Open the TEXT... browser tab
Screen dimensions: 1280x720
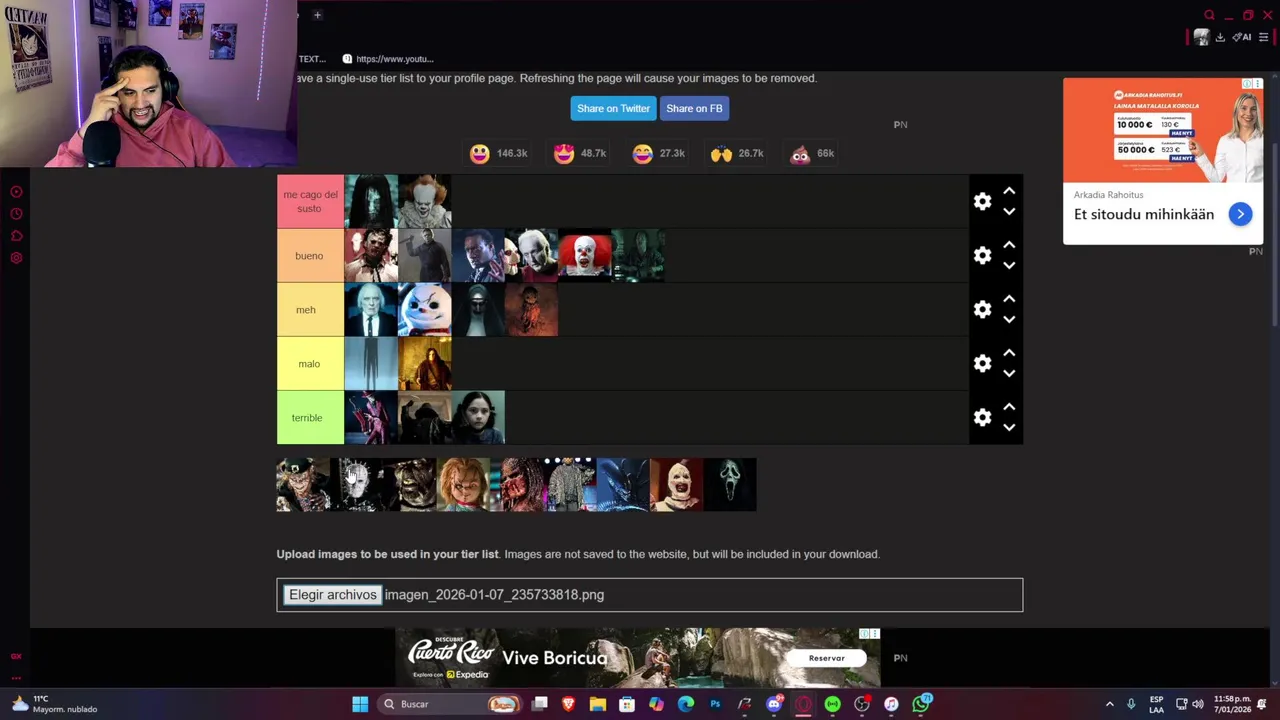tap(312, 59)
